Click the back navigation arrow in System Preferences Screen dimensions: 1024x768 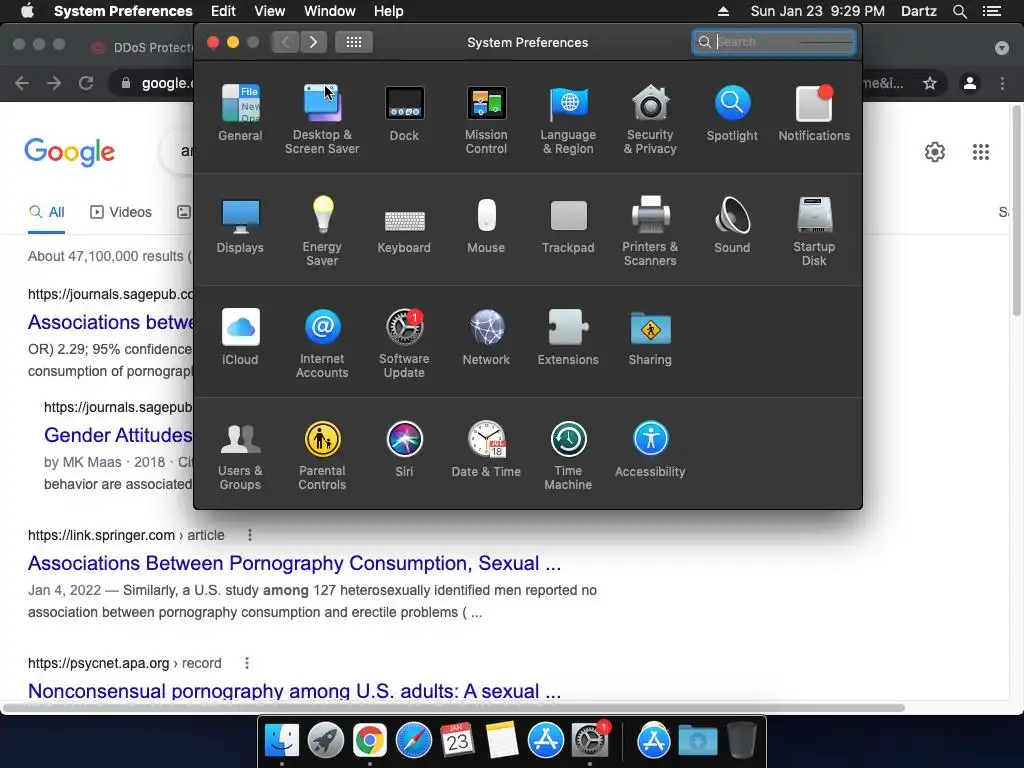285,42
